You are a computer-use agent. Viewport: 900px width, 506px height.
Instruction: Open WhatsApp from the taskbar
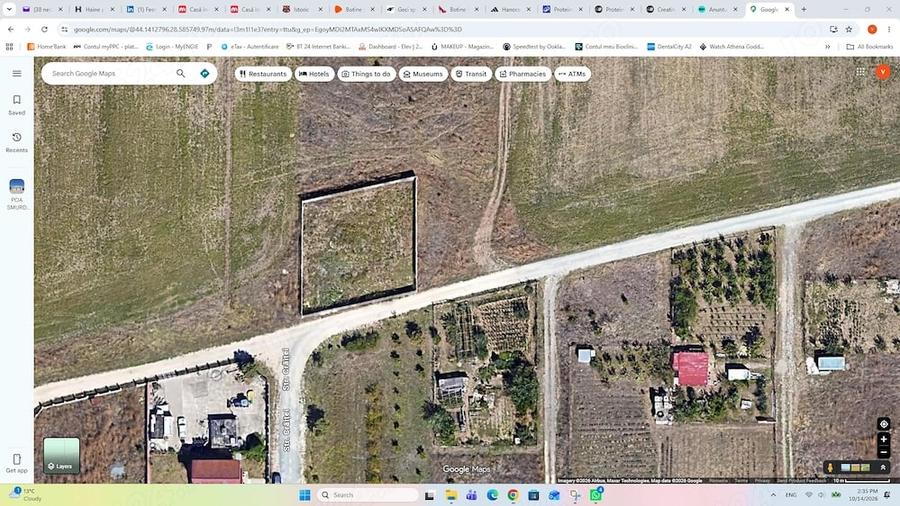point(596,495)
